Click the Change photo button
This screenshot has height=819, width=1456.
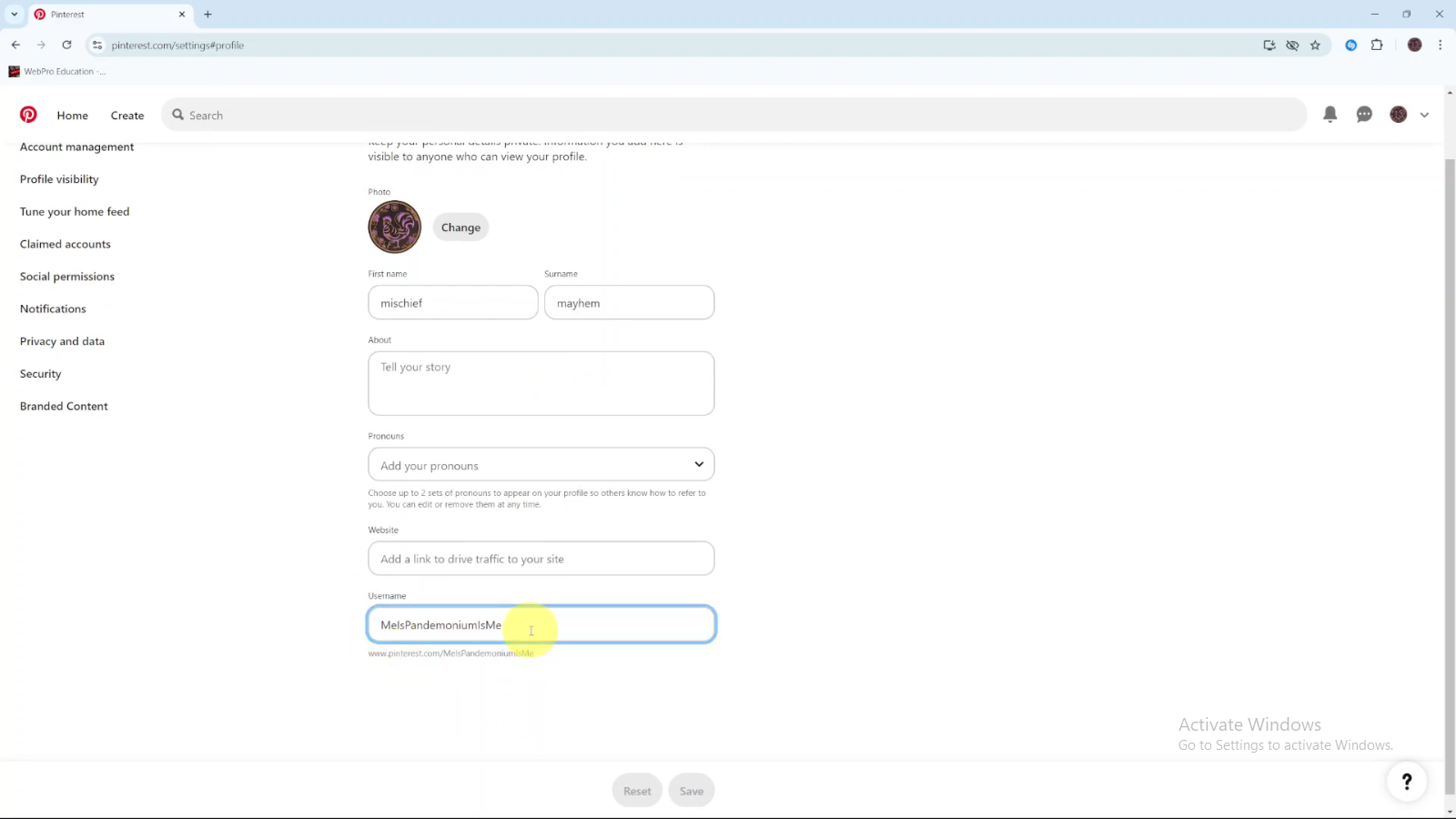[x=460, y=227]
